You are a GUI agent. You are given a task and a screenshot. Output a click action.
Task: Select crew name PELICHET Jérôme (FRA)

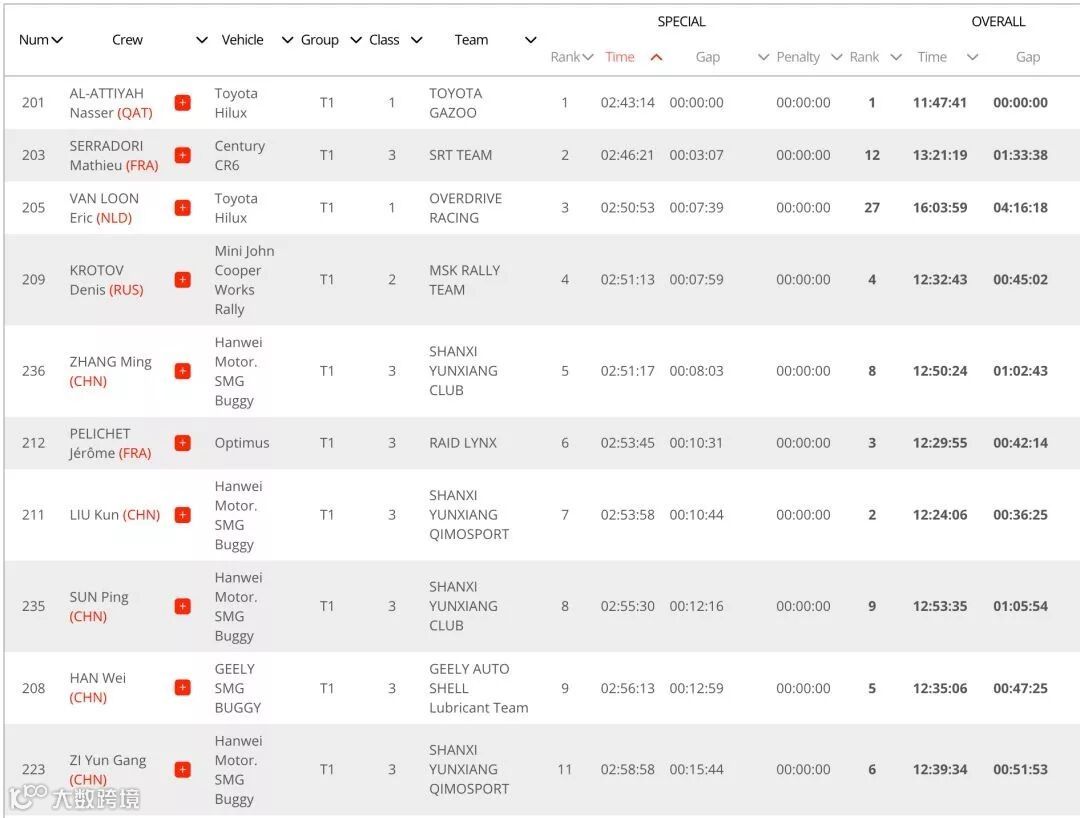tap(110, 443)
